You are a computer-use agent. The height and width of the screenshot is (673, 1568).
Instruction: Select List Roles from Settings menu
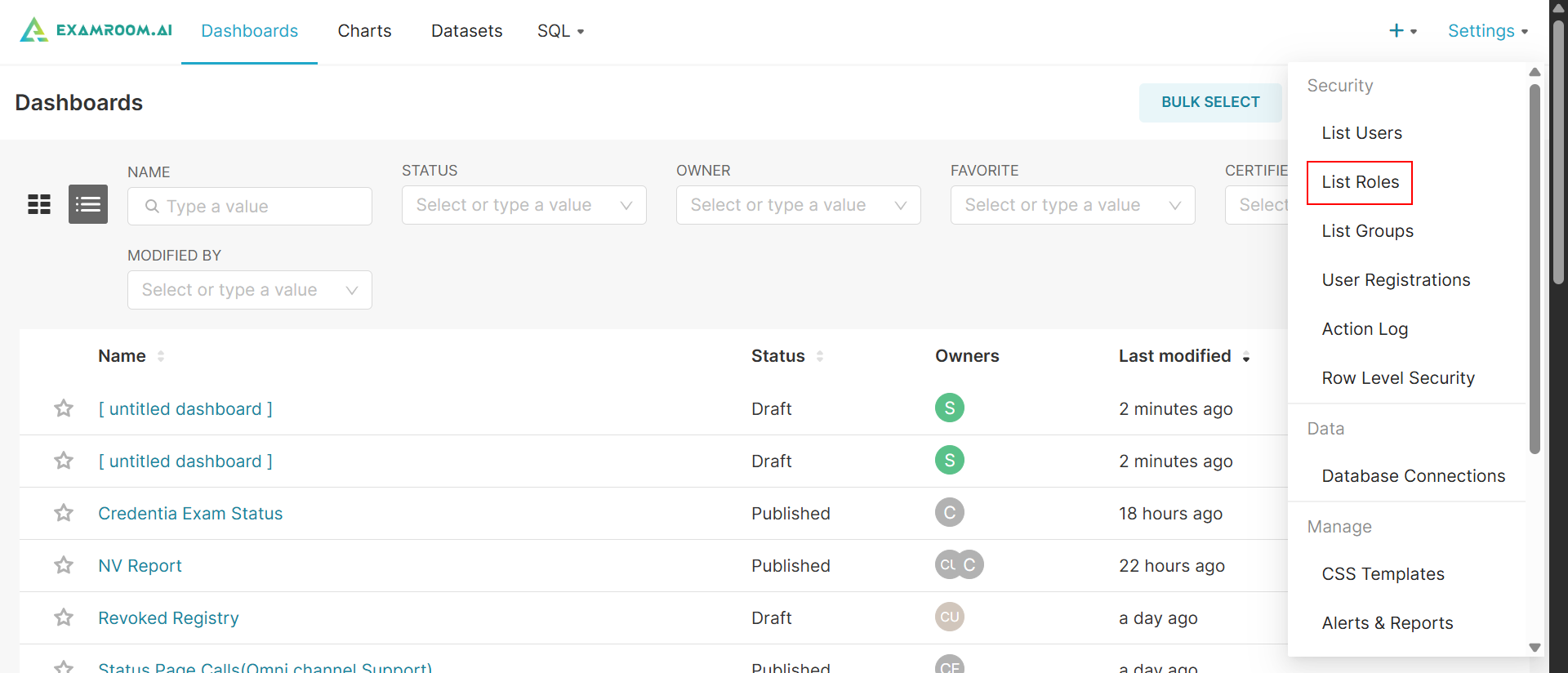click(x=1360, y=182)
